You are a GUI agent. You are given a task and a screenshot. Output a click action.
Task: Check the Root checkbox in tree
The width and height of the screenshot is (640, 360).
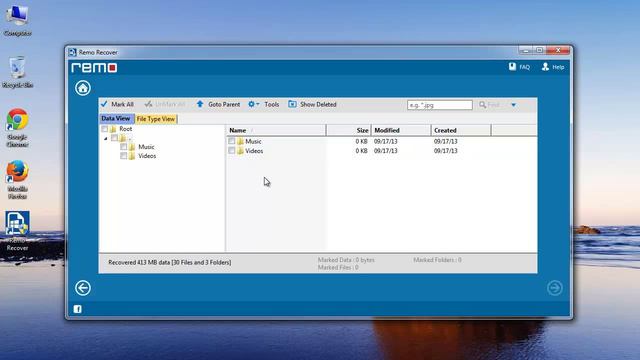[104, 129]
